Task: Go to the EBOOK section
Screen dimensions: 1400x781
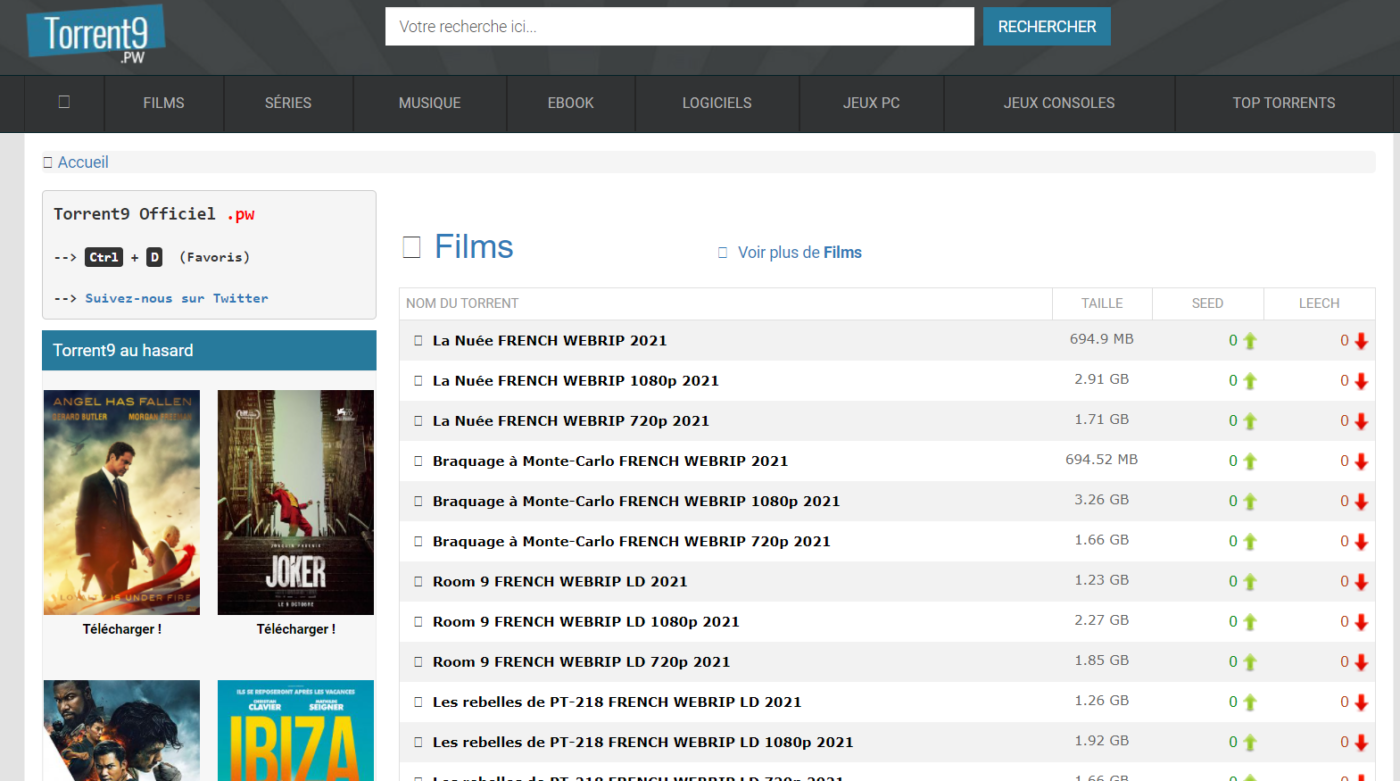Action: tap(571, 103)
